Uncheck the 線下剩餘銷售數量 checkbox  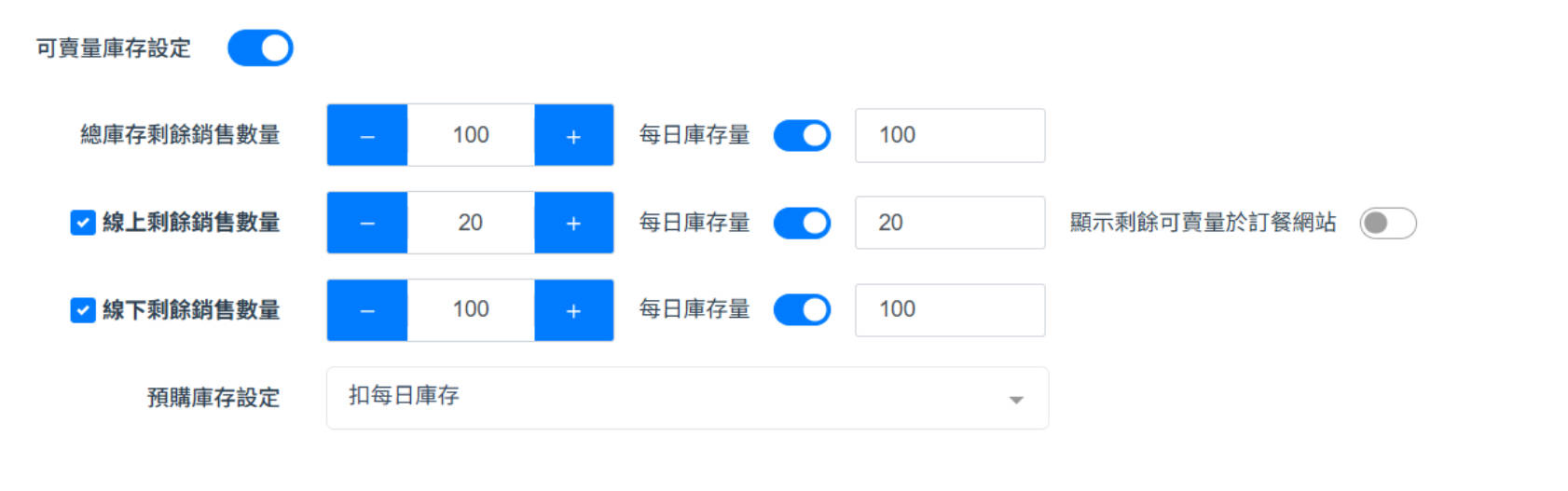83,310
